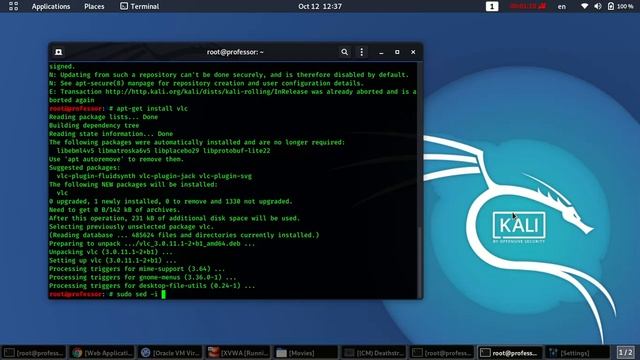640x360 pixels.
Task: Open the Terminal app menu in top bar
Action: [140, 7]
